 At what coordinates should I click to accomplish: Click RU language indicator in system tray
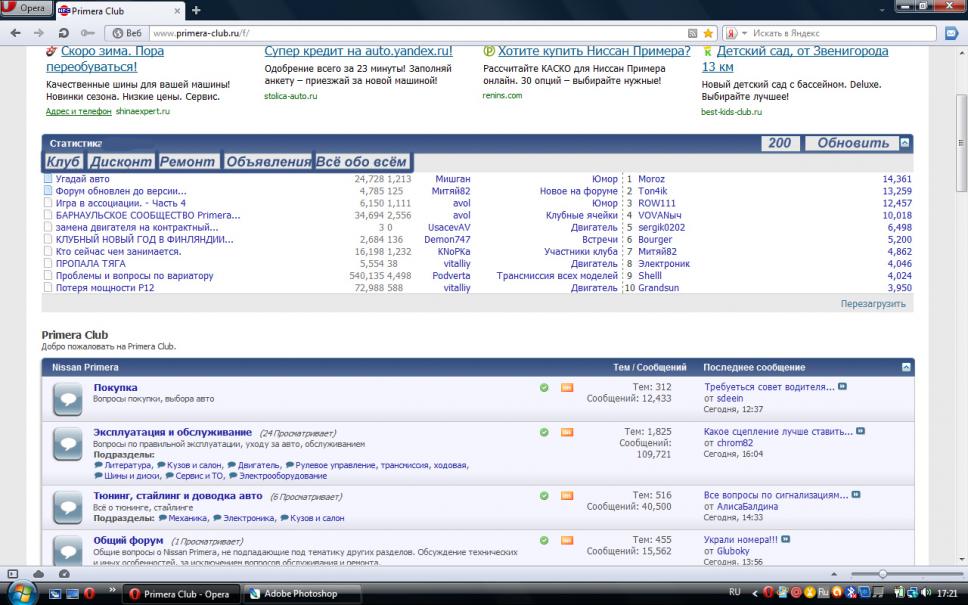(735, 592)
